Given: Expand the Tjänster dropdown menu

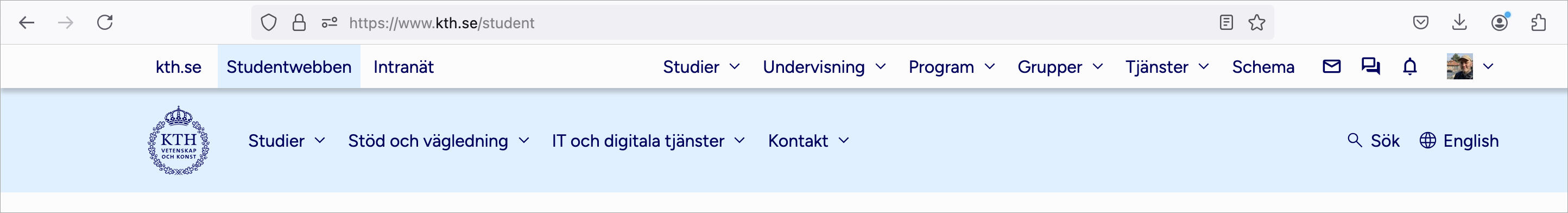Looking at the screenshot, I should [1167, 66].
